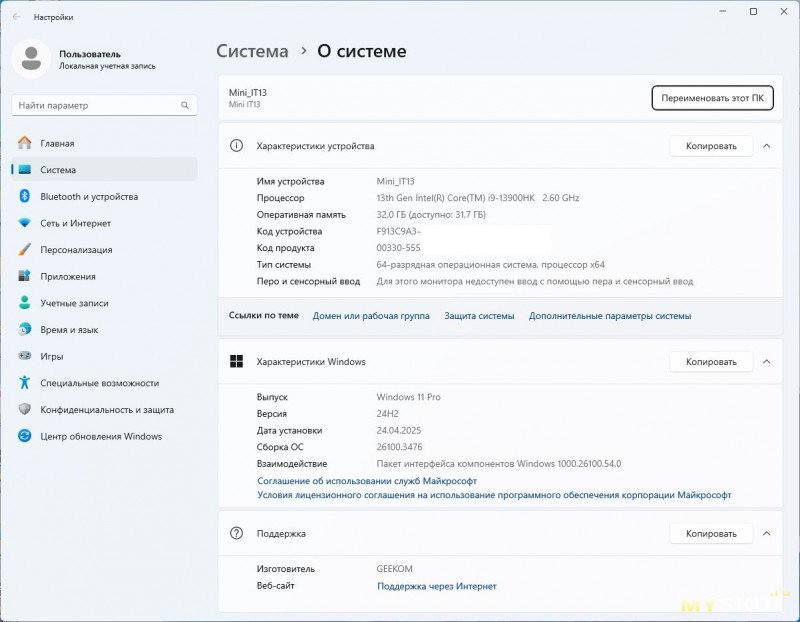
Task: Open the Приложения settings page
Action: pyautogui.click(x=104, y=276)
